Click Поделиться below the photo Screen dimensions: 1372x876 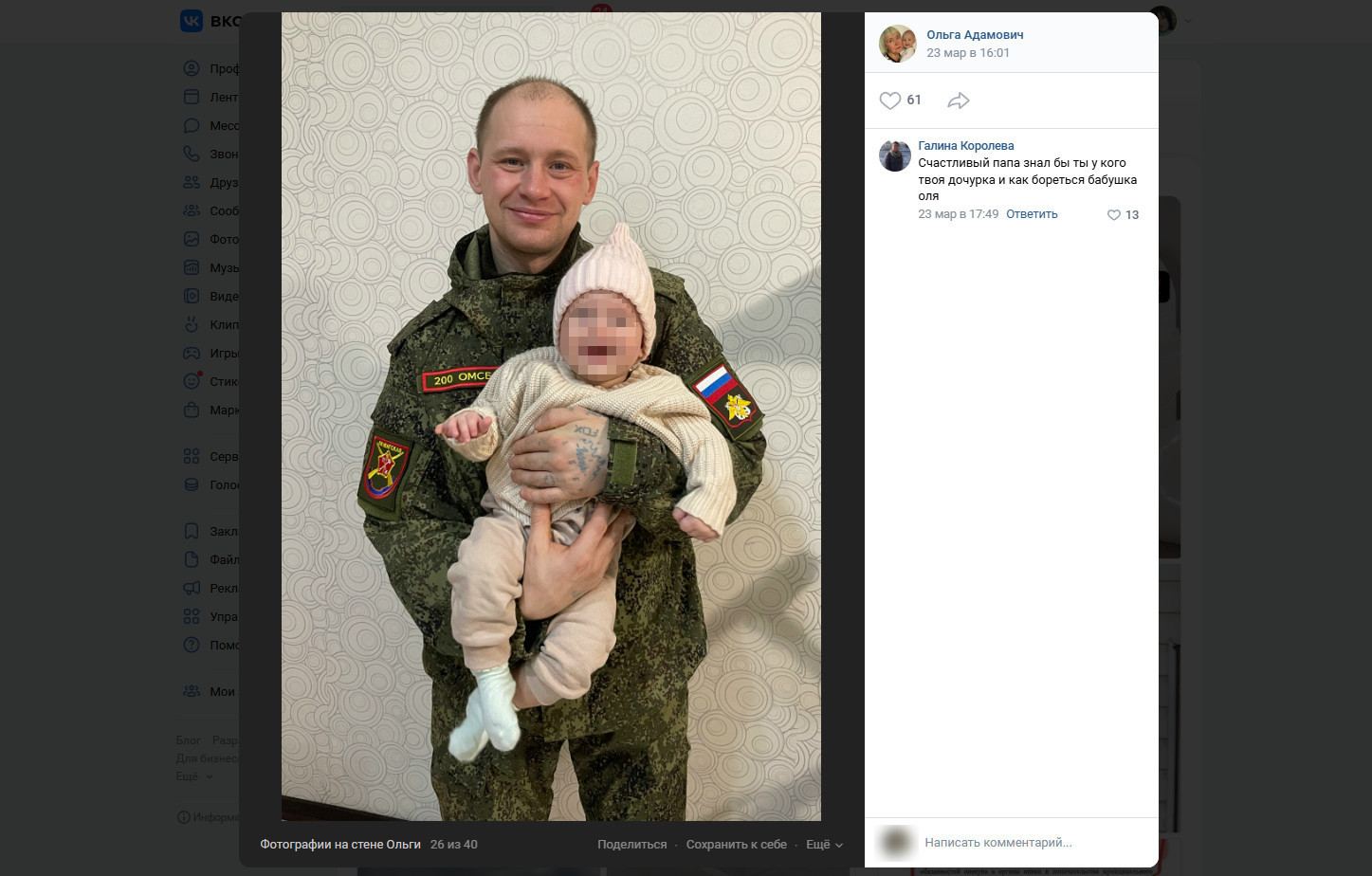(631, 845)
